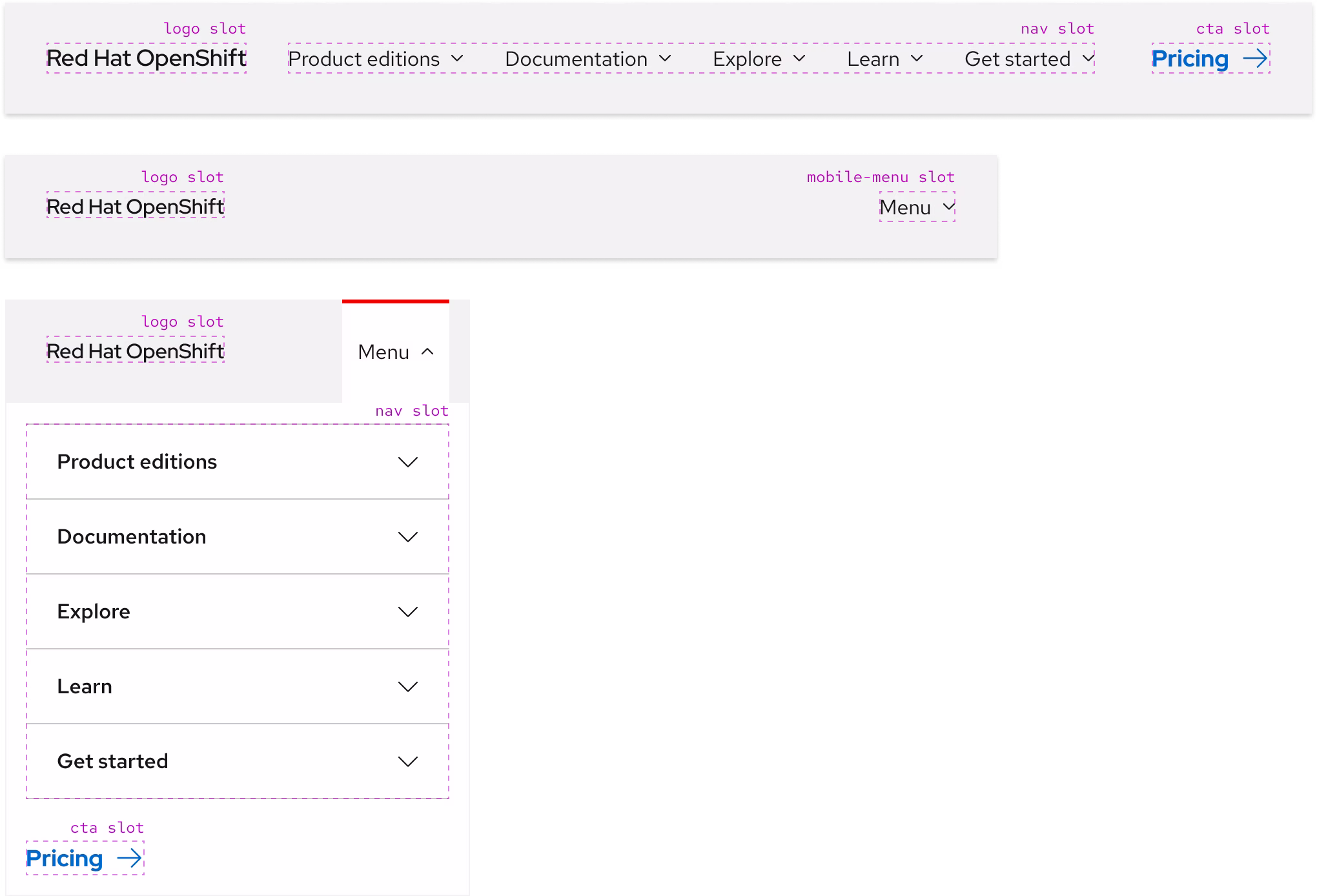This screenshot has width=1317, height=896.
Task: Click the upward chevron beside the open Menu
Action: (427, 352)
